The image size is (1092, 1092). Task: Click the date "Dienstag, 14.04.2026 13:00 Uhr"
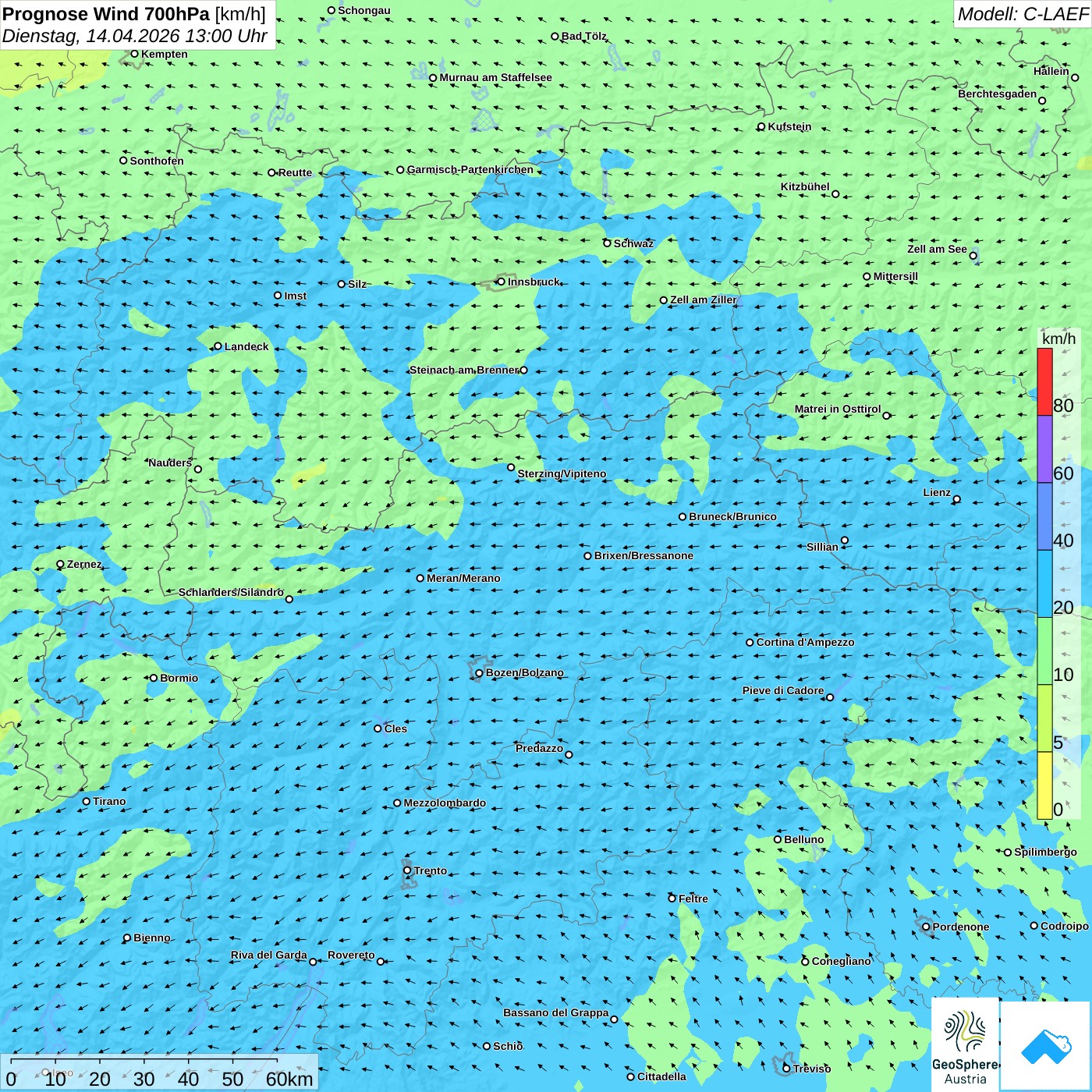135,37
